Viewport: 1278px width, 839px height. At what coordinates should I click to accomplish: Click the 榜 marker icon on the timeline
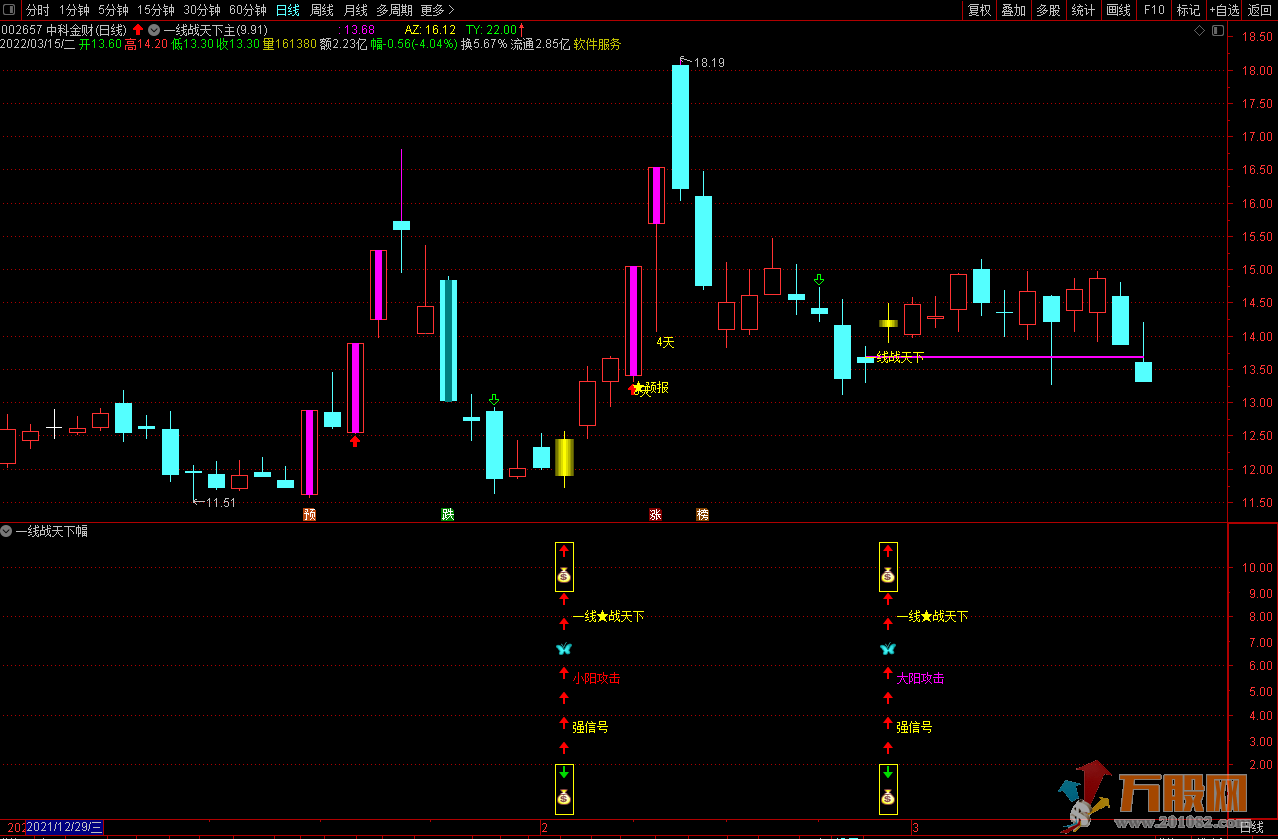(703, 515)
